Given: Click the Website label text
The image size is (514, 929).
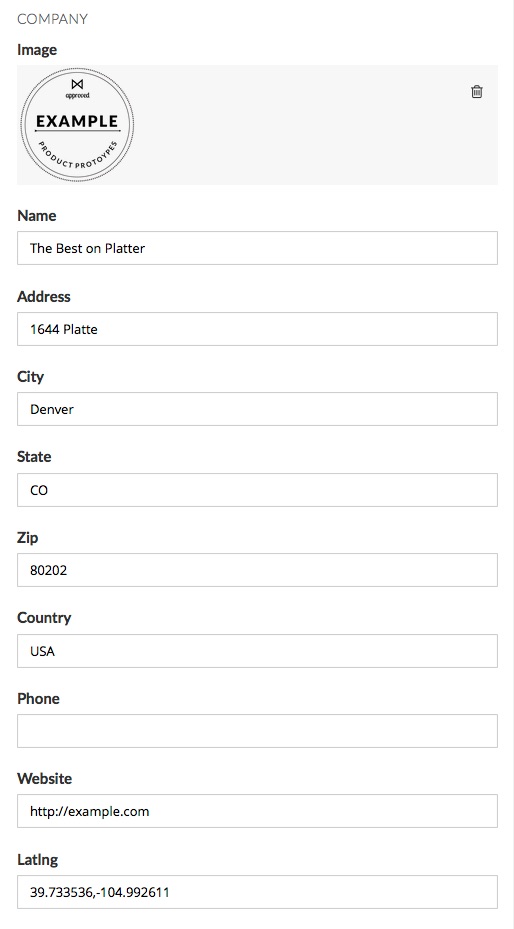Looking at the screenshot, I should 44,779.
